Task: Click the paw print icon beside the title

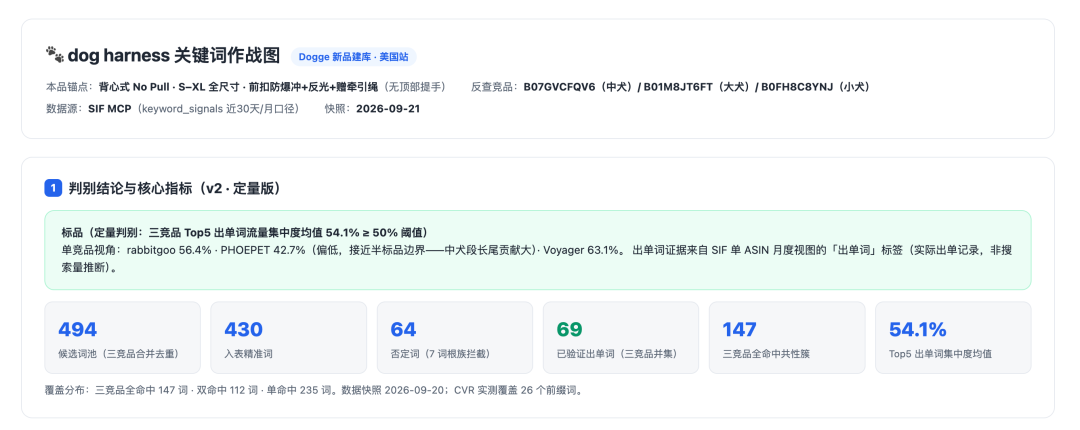Action: coord(54,55)
